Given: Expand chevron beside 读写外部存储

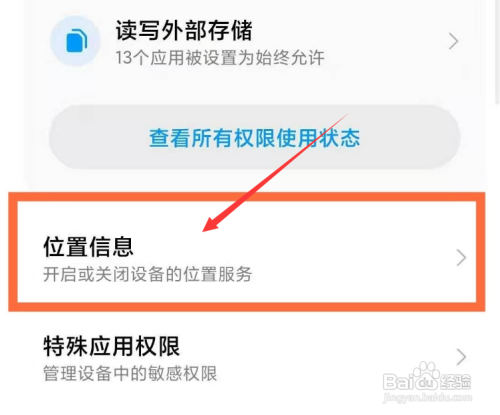Looking at the screenshot, I should (x=453, y=41).
